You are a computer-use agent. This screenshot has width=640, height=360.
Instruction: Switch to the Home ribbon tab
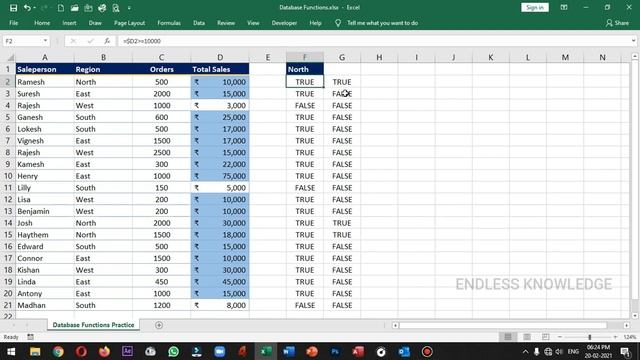point(42,23)
